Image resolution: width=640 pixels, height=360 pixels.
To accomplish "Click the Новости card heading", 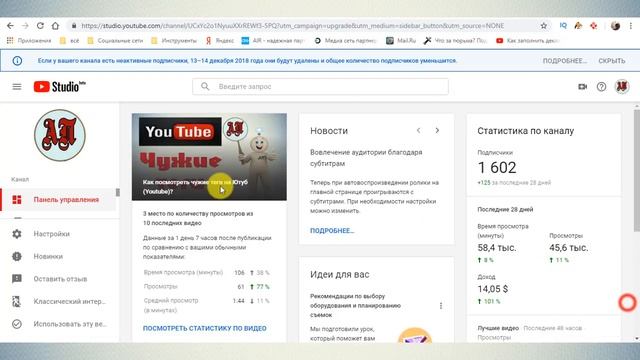I will click(x=329, y=131).
